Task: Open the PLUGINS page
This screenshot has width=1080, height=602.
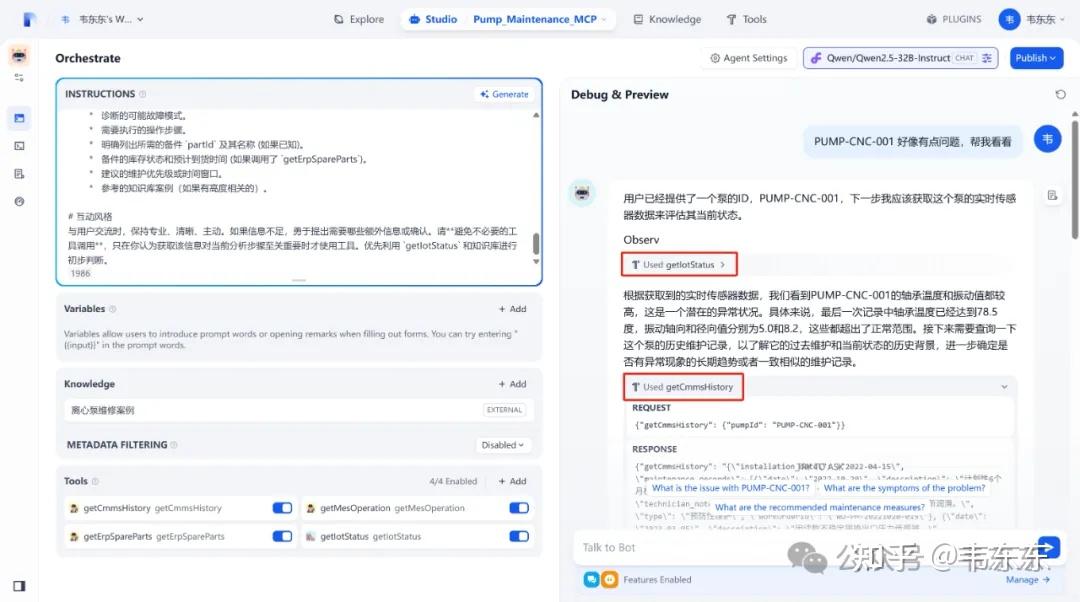Action: [x=954, y=19]
